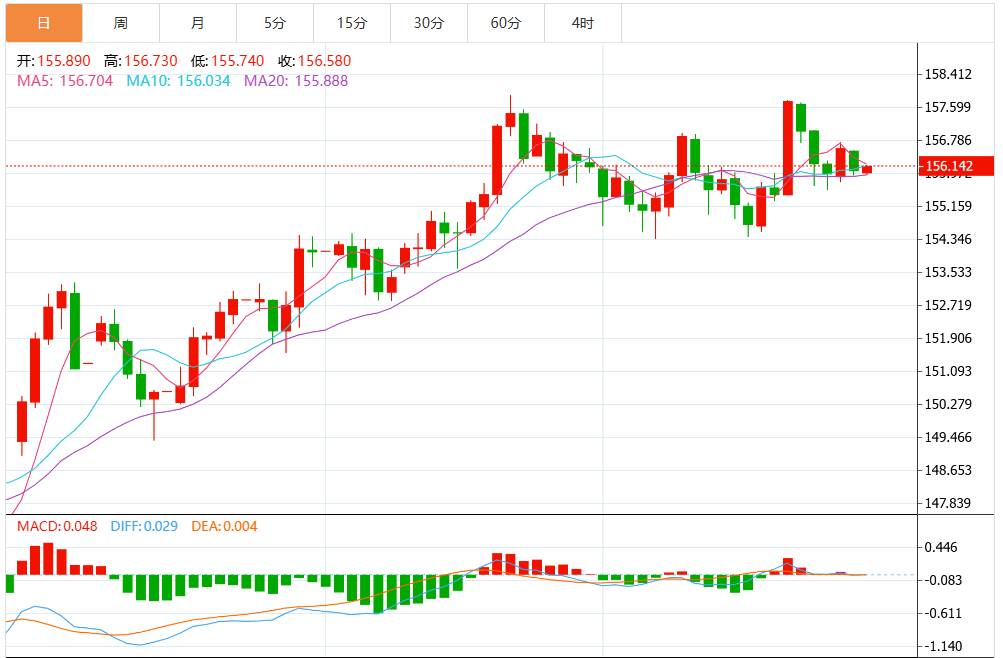Click the red current price tag 156.142

click(x=956, y=166)
